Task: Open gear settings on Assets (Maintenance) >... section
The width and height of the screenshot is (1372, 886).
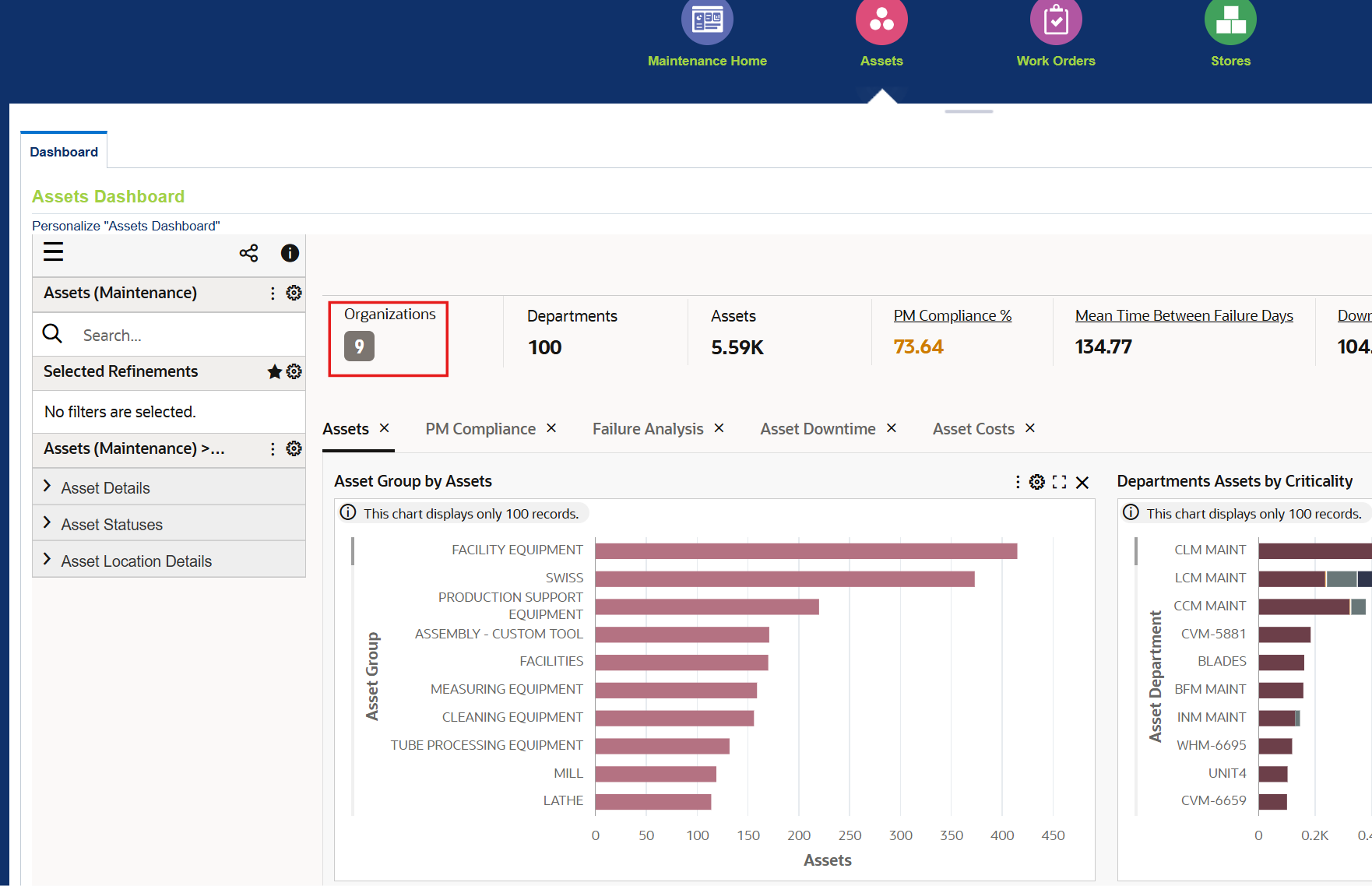Action: click(x=294, y=448)
